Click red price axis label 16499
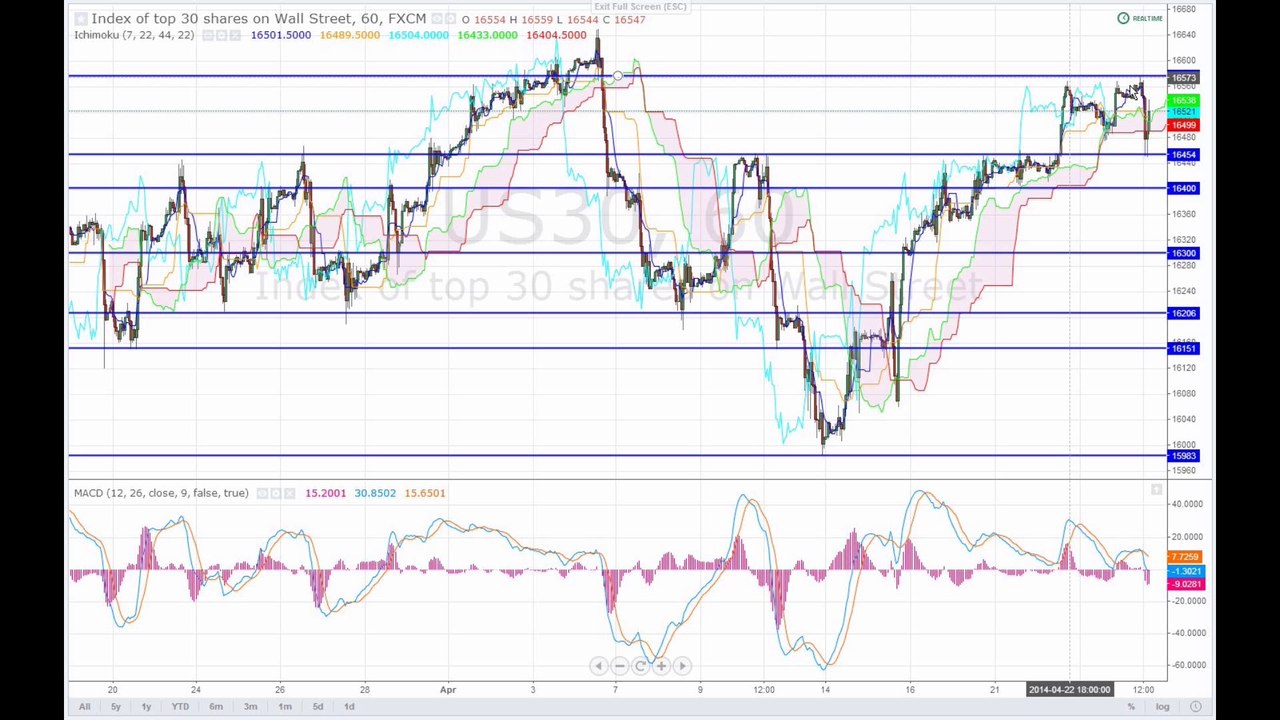Screen dimensions: 1280x720 coord(1183,126)
